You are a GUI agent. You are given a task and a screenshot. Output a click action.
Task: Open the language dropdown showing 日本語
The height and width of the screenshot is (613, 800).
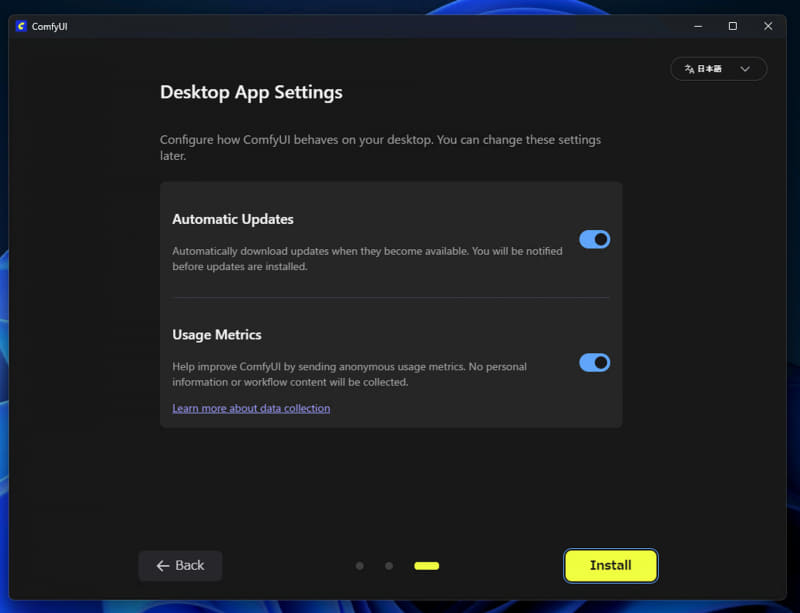click(718, 69)
